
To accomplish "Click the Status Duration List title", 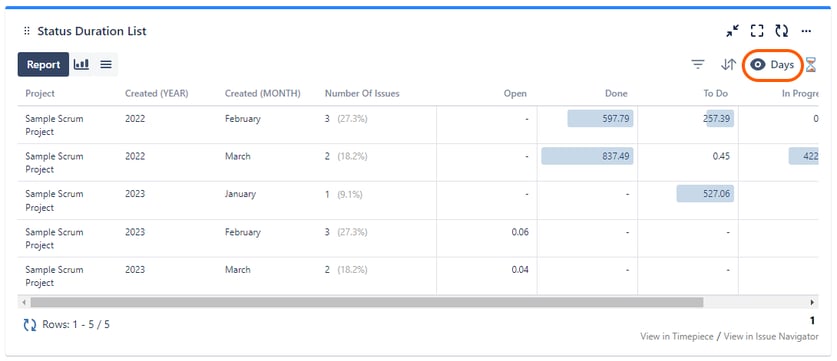I will coord(92,32).
